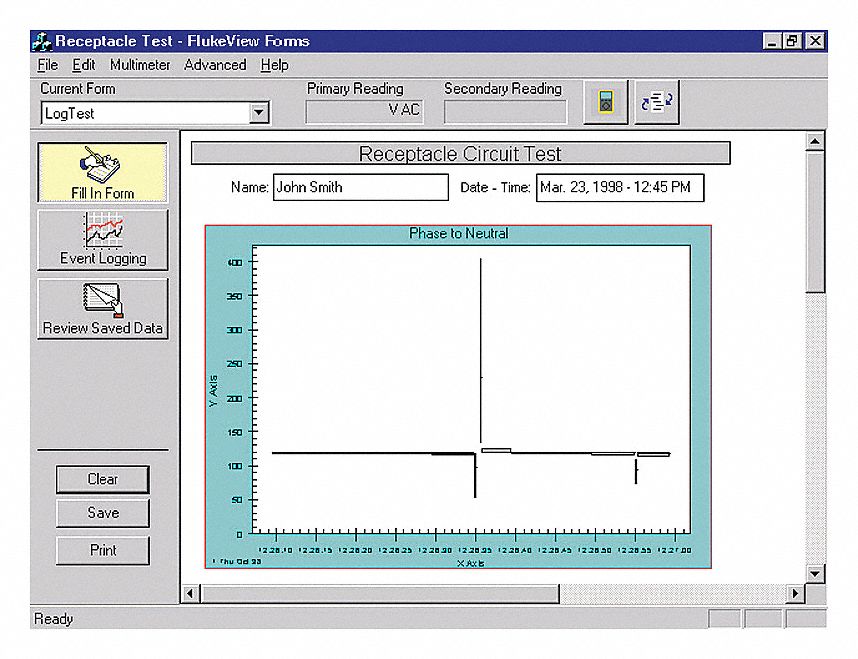Click the FlukeView app icon in title bar
Screen dimensions: 858x659
pos(42,41)
